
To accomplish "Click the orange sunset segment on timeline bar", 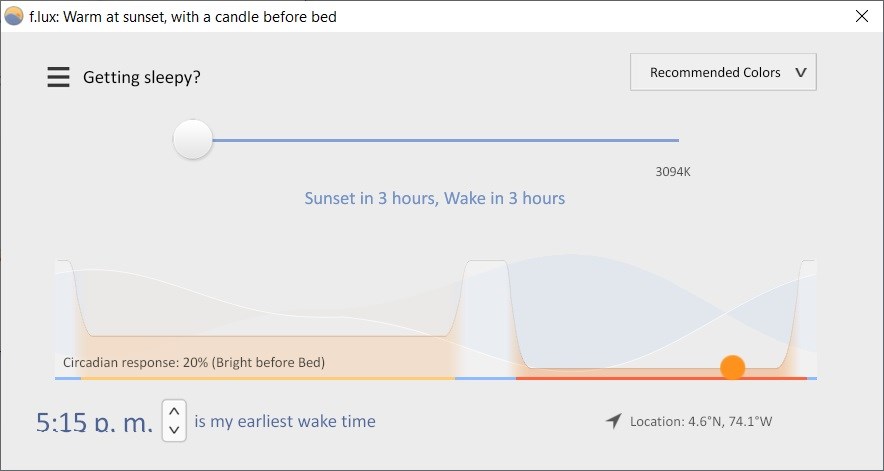I will coord(268,378).
